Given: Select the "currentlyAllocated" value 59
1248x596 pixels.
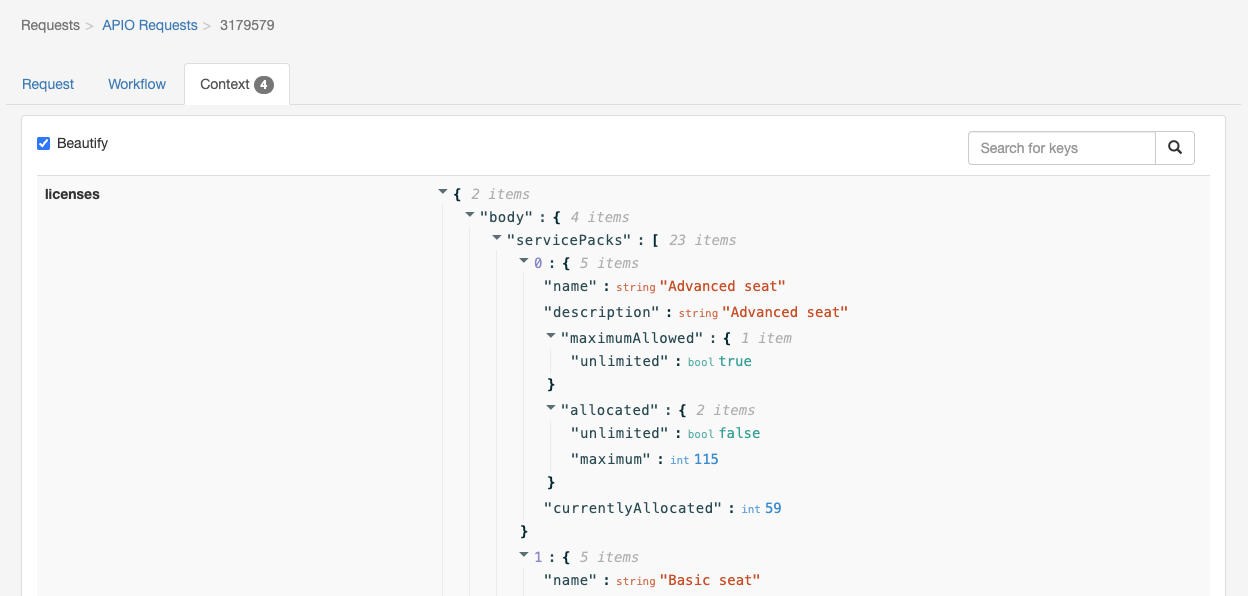Looking at the screenshot, I should pyautogui.click(x=773, y=508).
